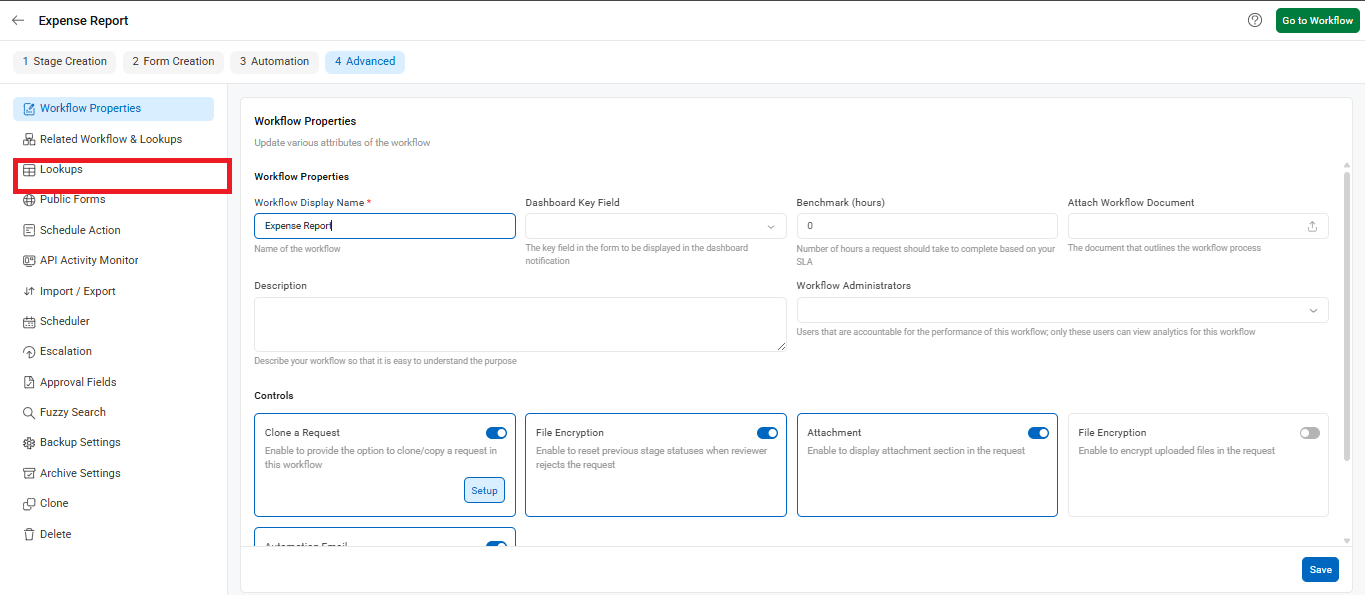Open Workflow Properties in the sidebar
The height and width of the screenshot is (595, 1365).
114,109
